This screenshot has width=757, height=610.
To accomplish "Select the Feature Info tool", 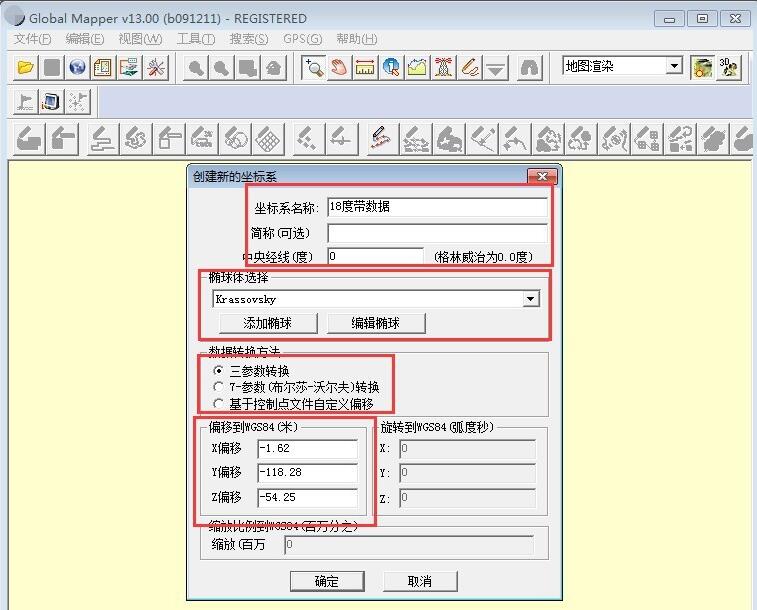I will [x=391, y=67].
